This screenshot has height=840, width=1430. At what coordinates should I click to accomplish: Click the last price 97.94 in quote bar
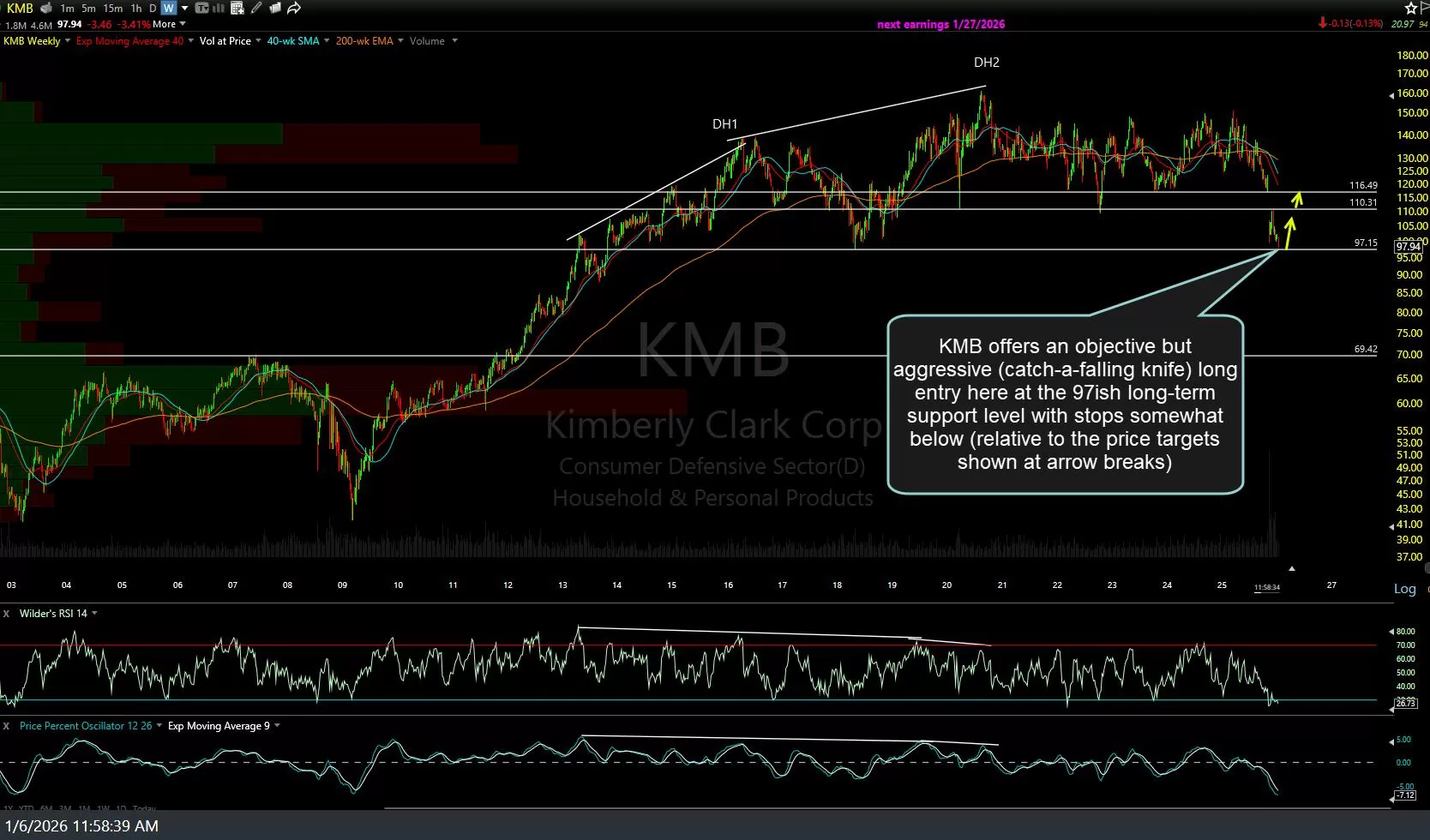(x=69, y=24)
